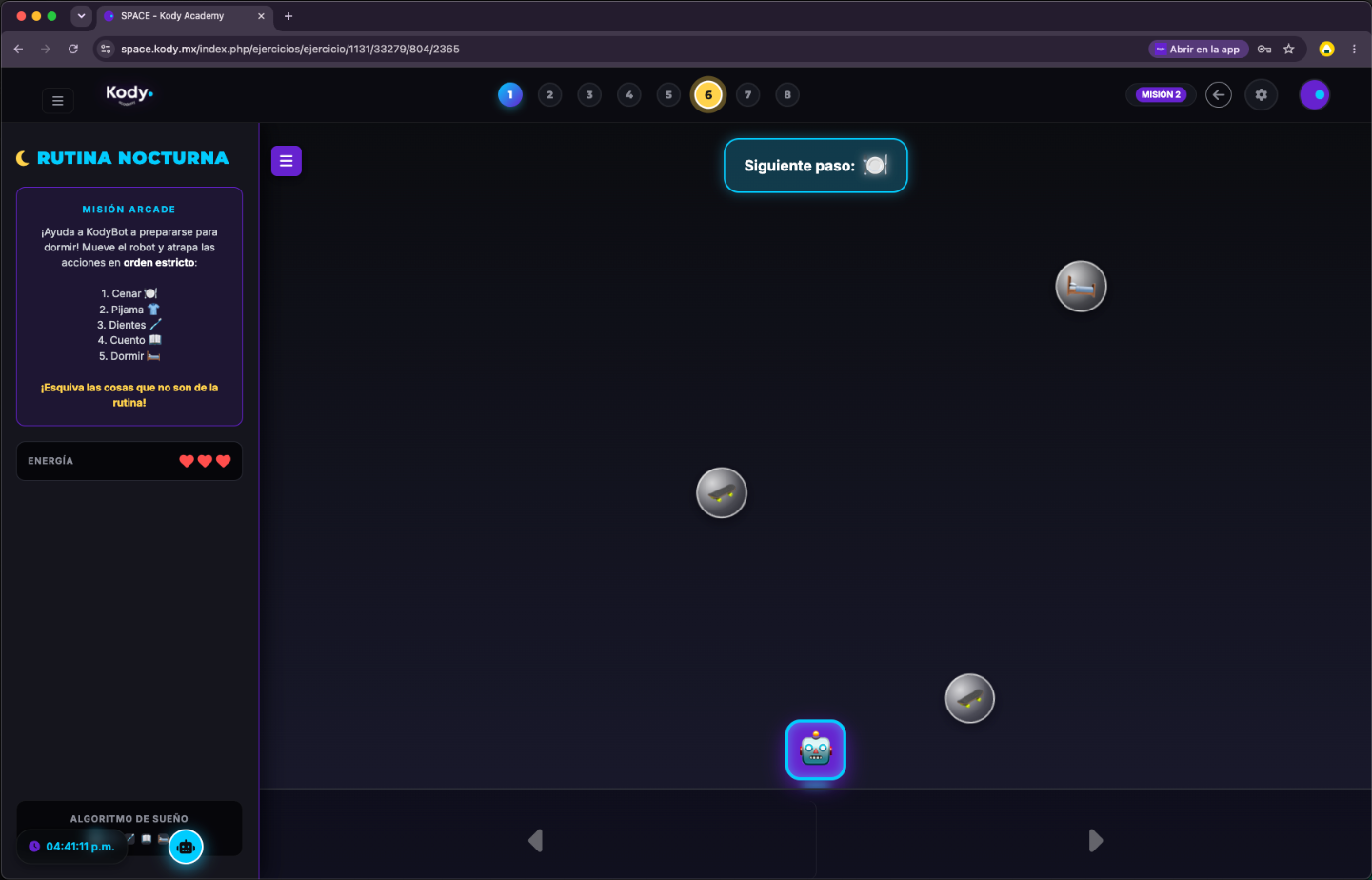The image size is (1372, 880).
Task: Go to exercise step 2
Action: (x=549, y=94)
